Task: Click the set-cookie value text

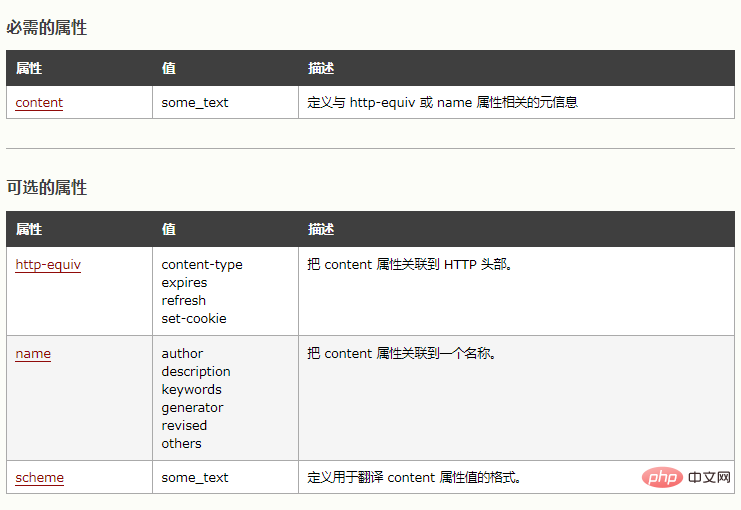Action: tap(194, 319)
